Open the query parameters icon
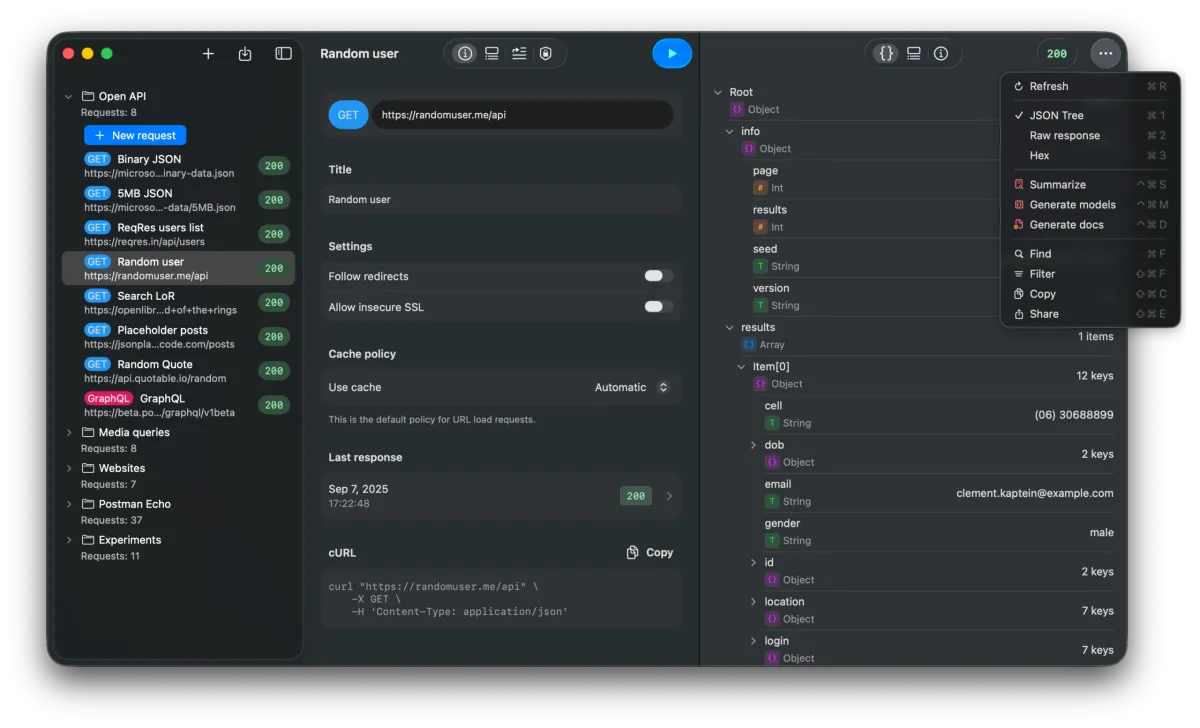The height and width of the screenshot is (728, 1200). coord(518,53)
